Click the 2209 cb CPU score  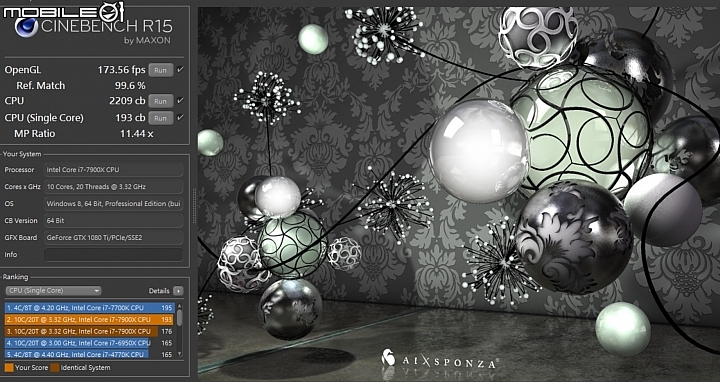pyautogui.click(x=127, y=101)
